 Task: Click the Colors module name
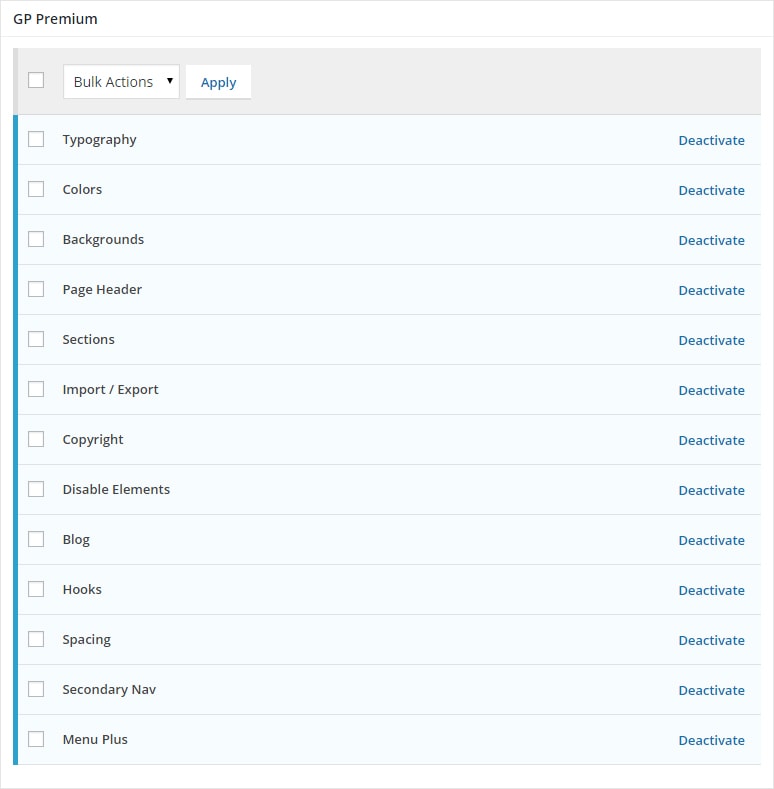coord(82,189)
